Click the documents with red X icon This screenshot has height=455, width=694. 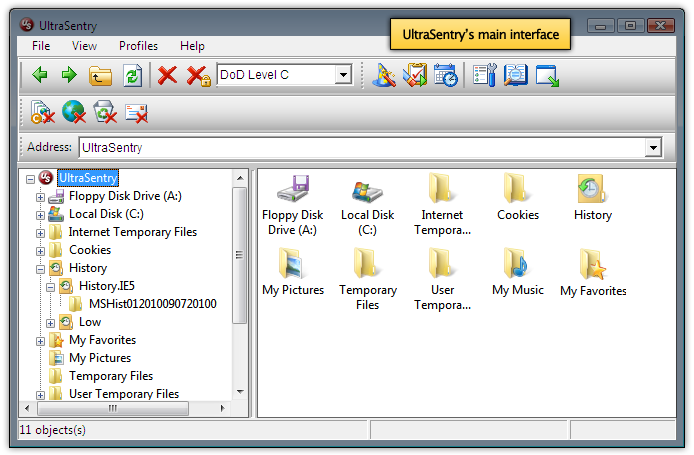(x=42, y=112)
